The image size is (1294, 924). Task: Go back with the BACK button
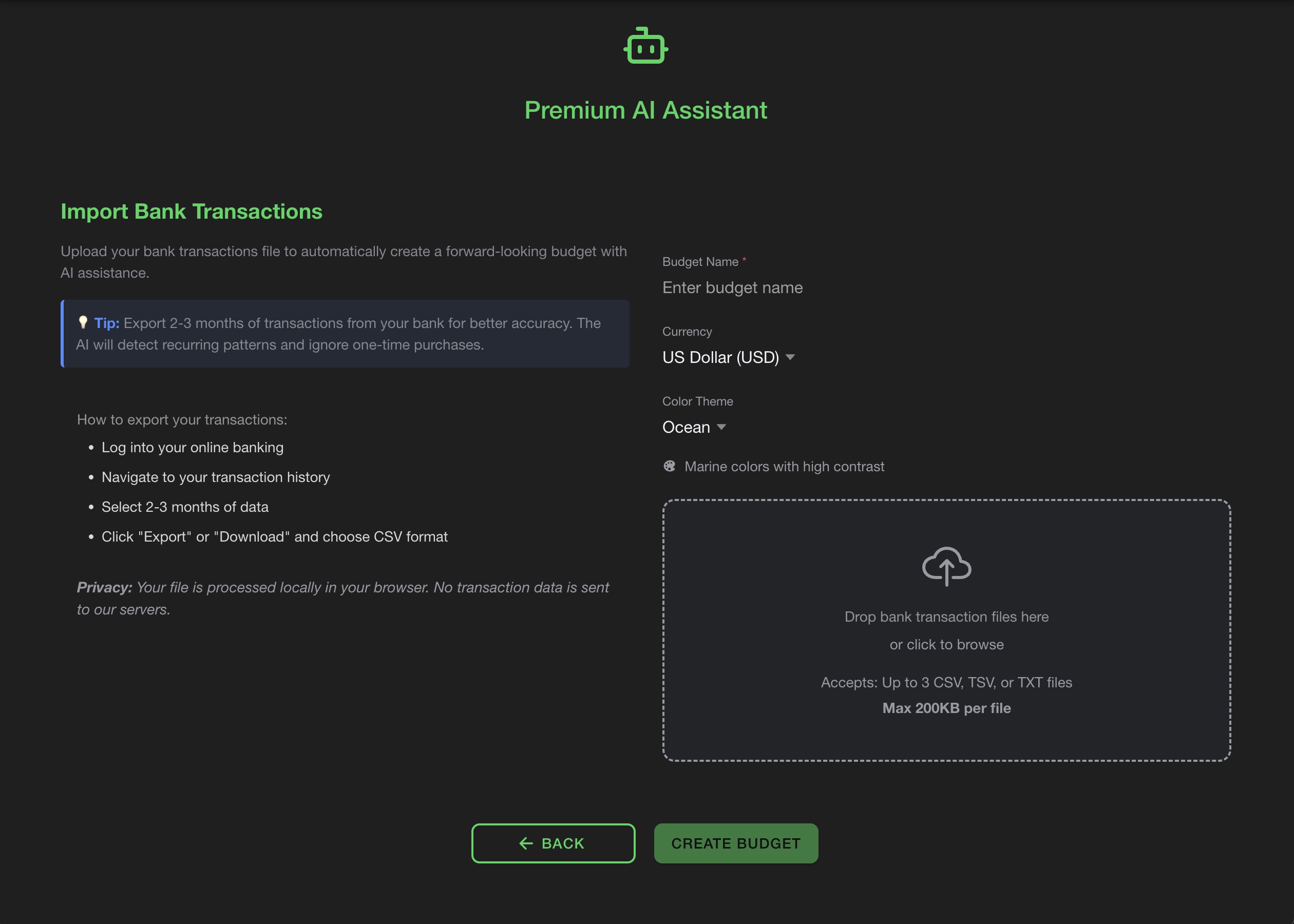[553, 843]
